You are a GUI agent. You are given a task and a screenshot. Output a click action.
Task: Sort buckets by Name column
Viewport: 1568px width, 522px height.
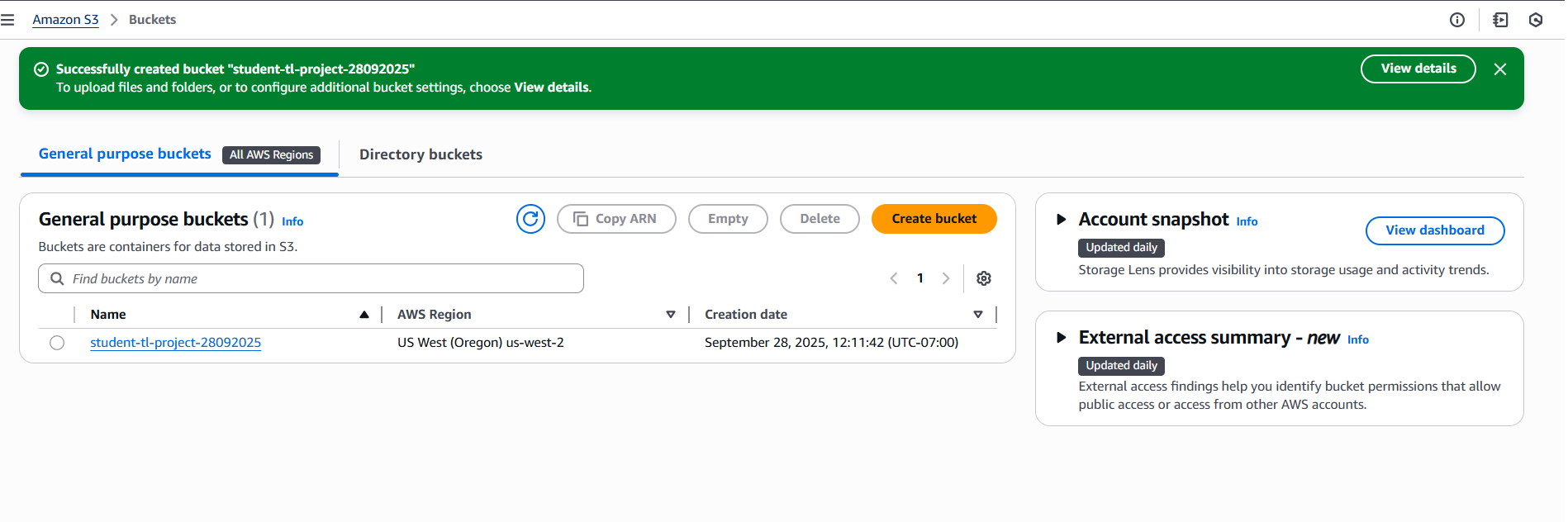363,315
